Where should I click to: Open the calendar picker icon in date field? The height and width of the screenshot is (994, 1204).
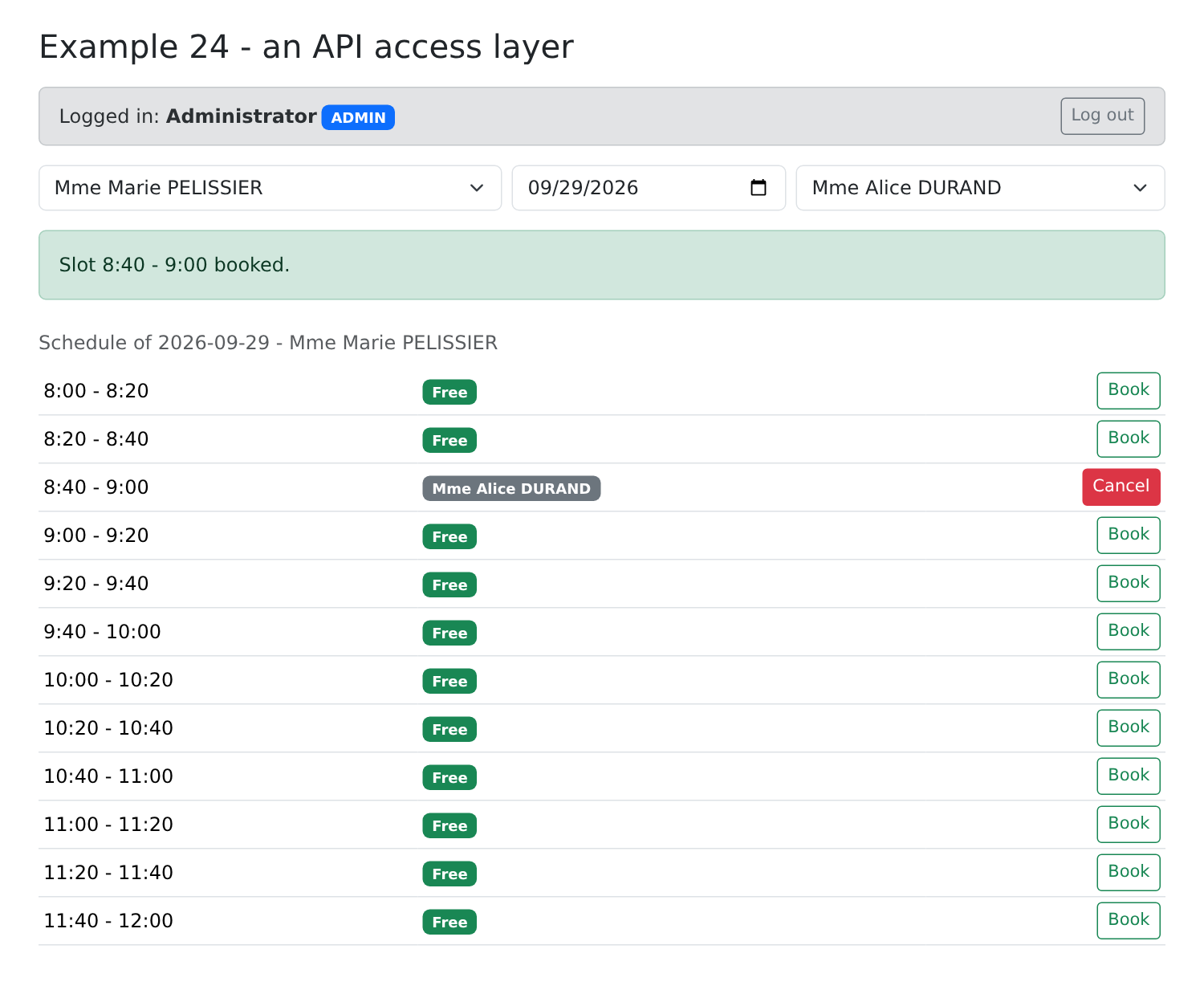[758, 188]
